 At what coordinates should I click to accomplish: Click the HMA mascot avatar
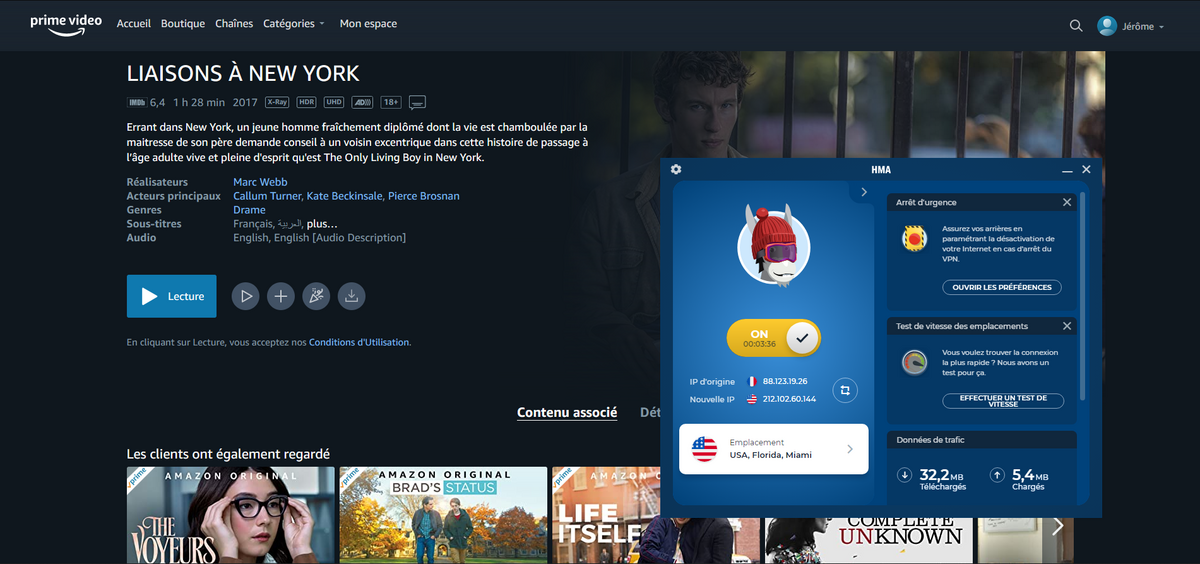(772, 245)
